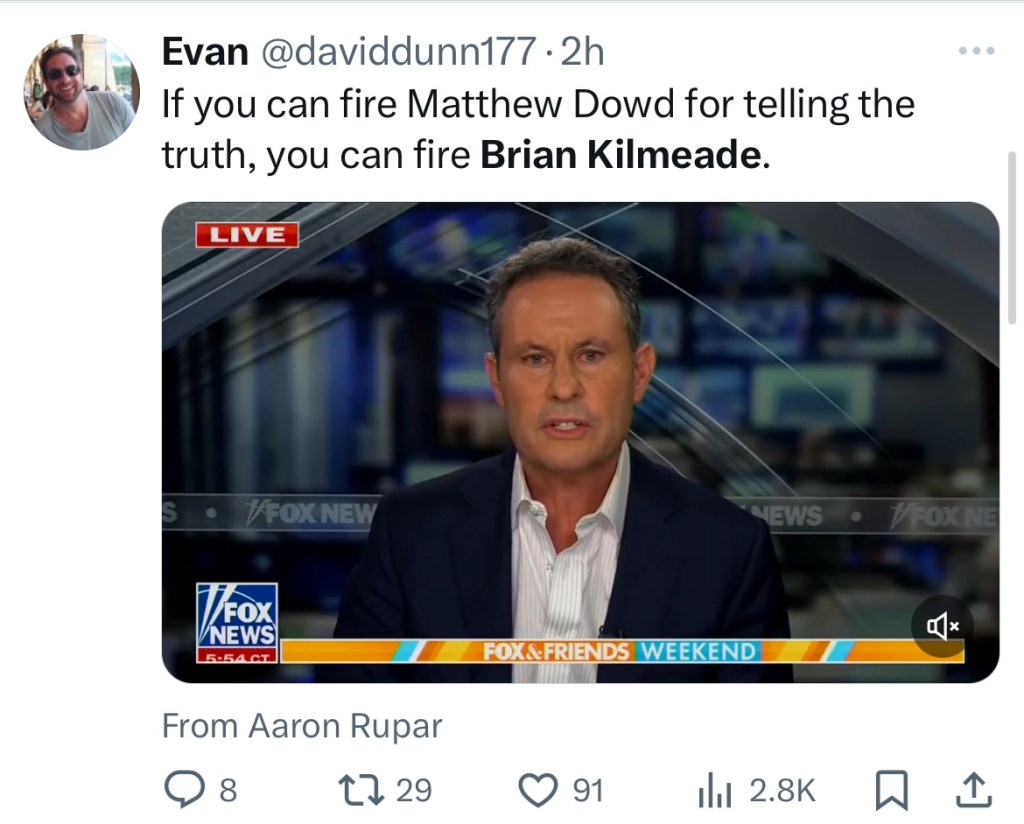Open Evan's profile picture
Image resolution: width=1024 pixels, height=824 pixels.
pos(81,92)
